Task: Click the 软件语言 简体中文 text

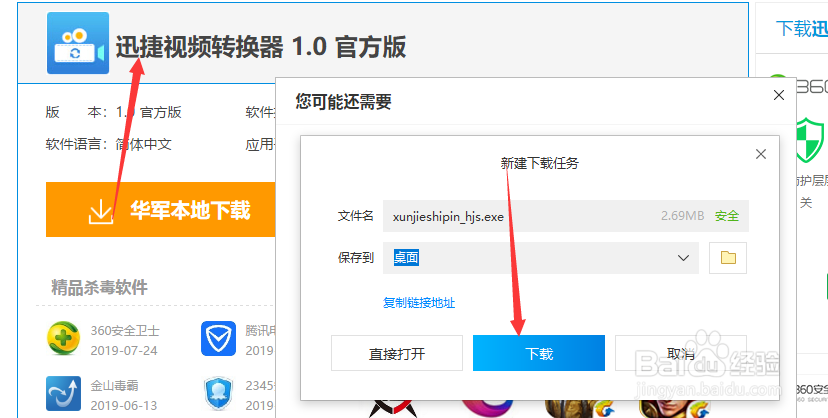Action: click(x=108, y=144)
